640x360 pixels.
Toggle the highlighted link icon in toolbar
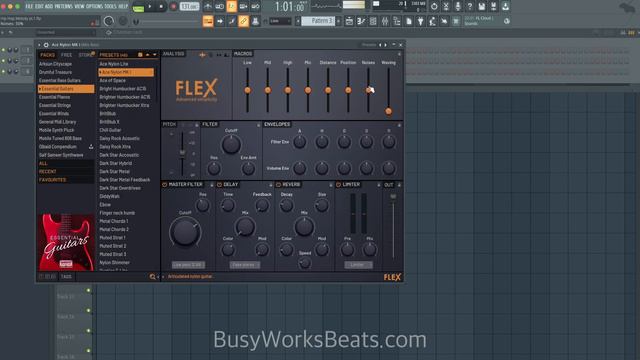pos(243,21)
